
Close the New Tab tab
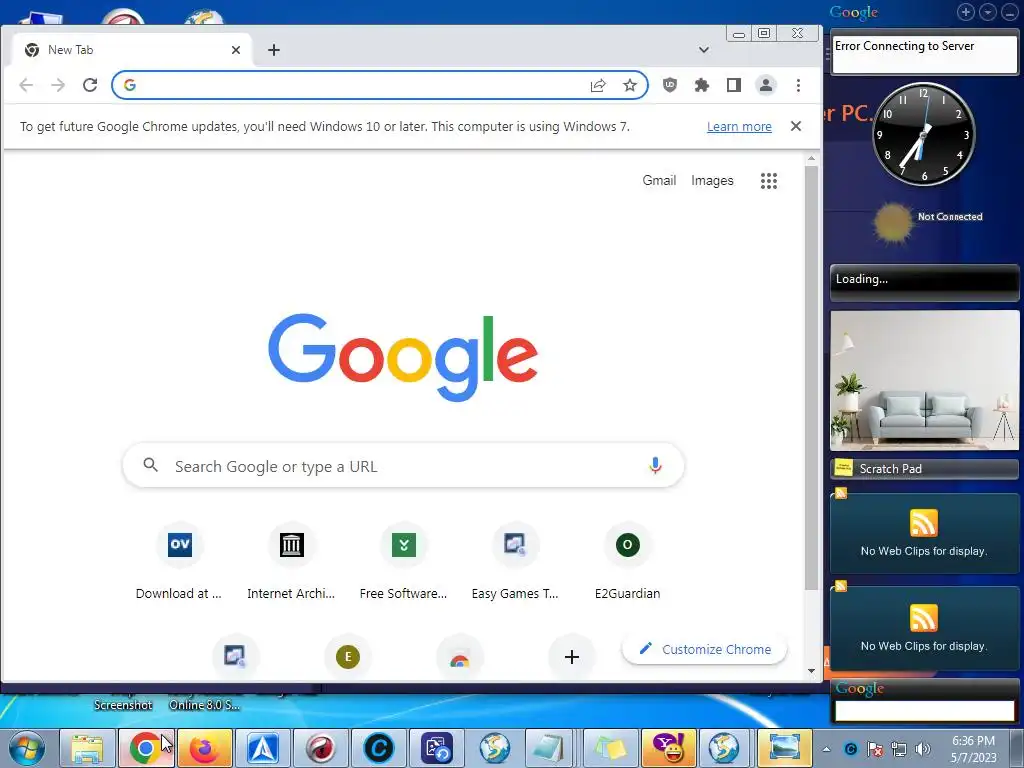pos(236,50)
